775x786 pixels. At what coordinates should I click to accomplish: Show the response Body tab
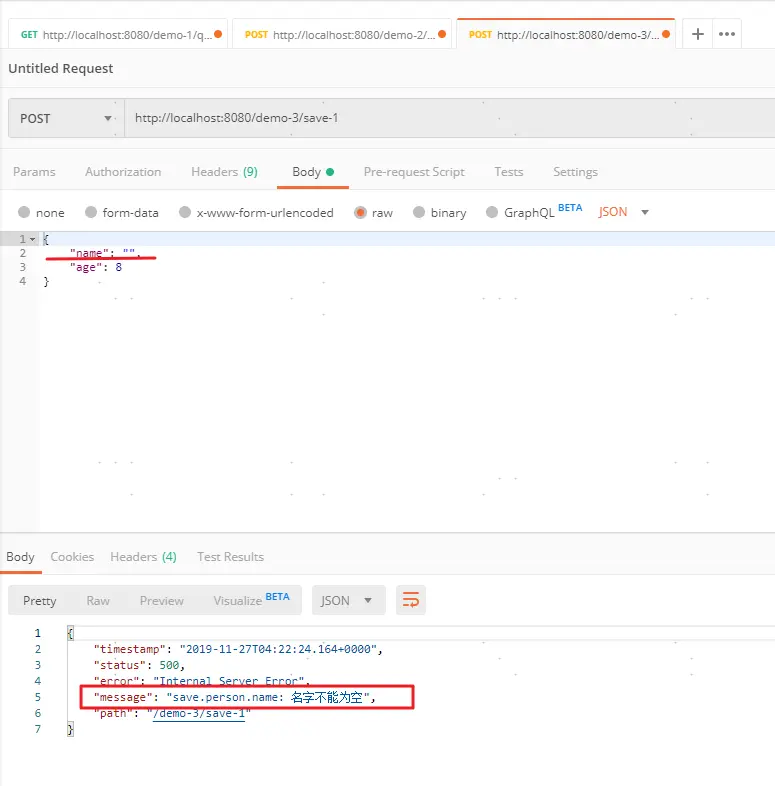(20, 557)
